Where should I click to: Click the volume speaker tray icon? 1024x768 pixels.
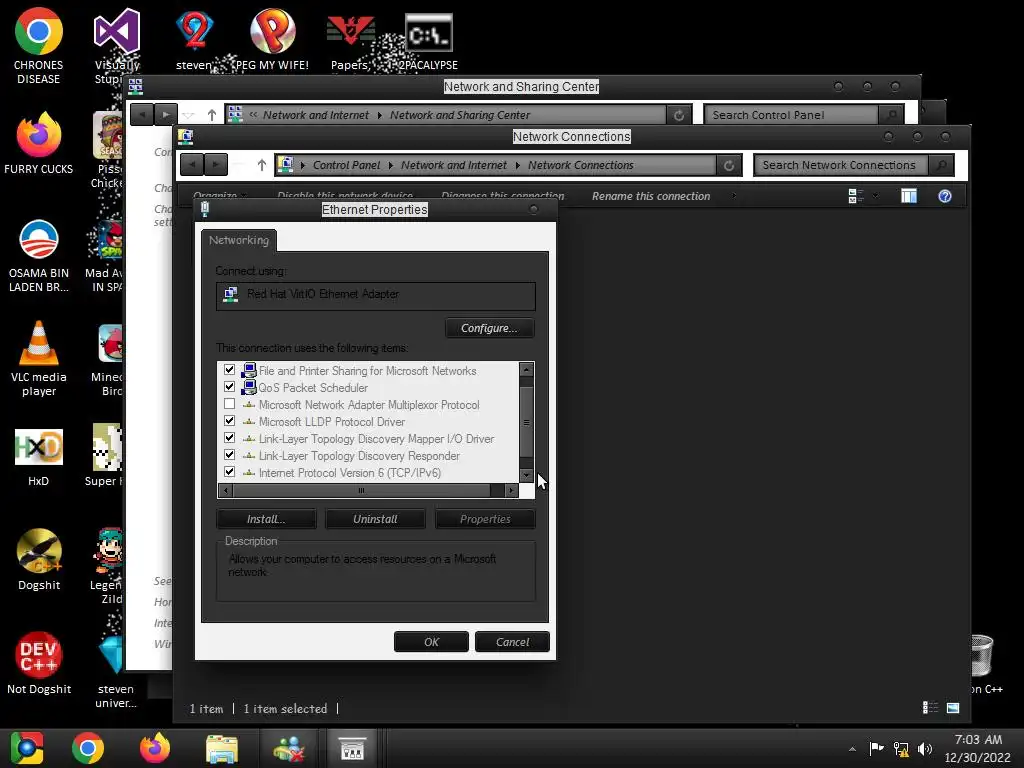[x=925, y=749]
